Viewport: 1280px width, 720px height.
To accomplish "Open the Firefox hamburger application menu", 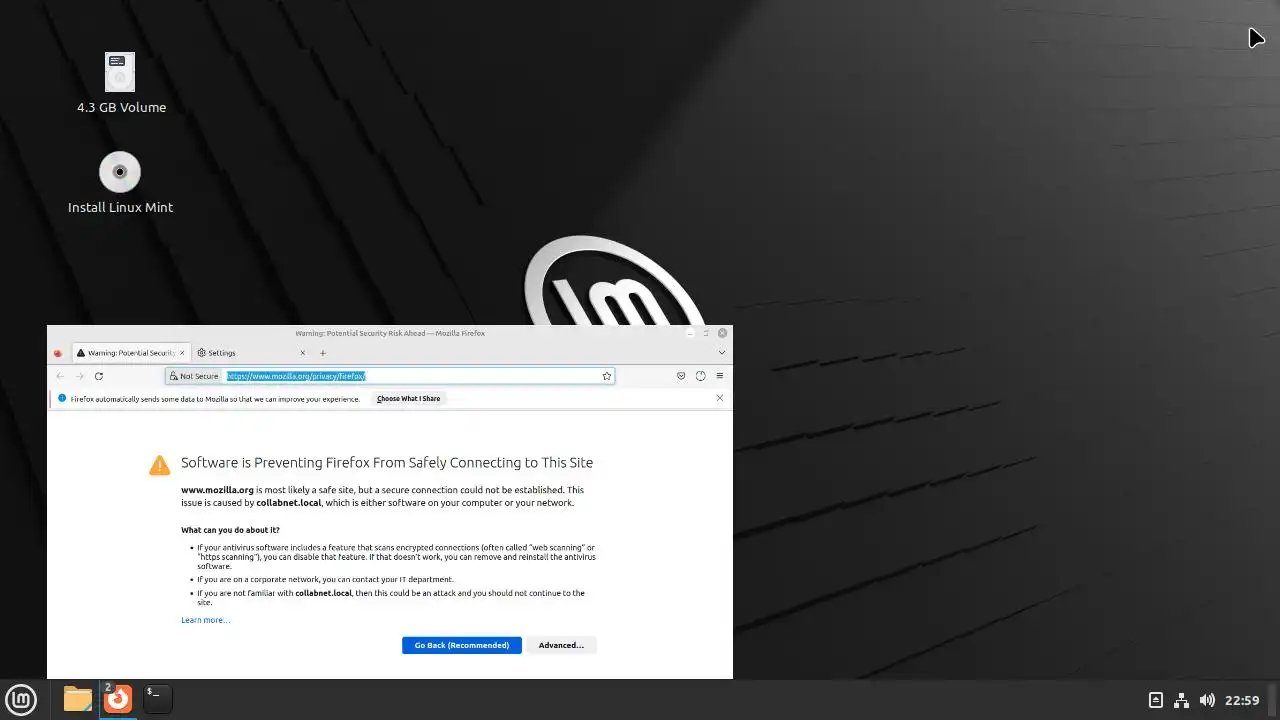I will pos(719,376).
